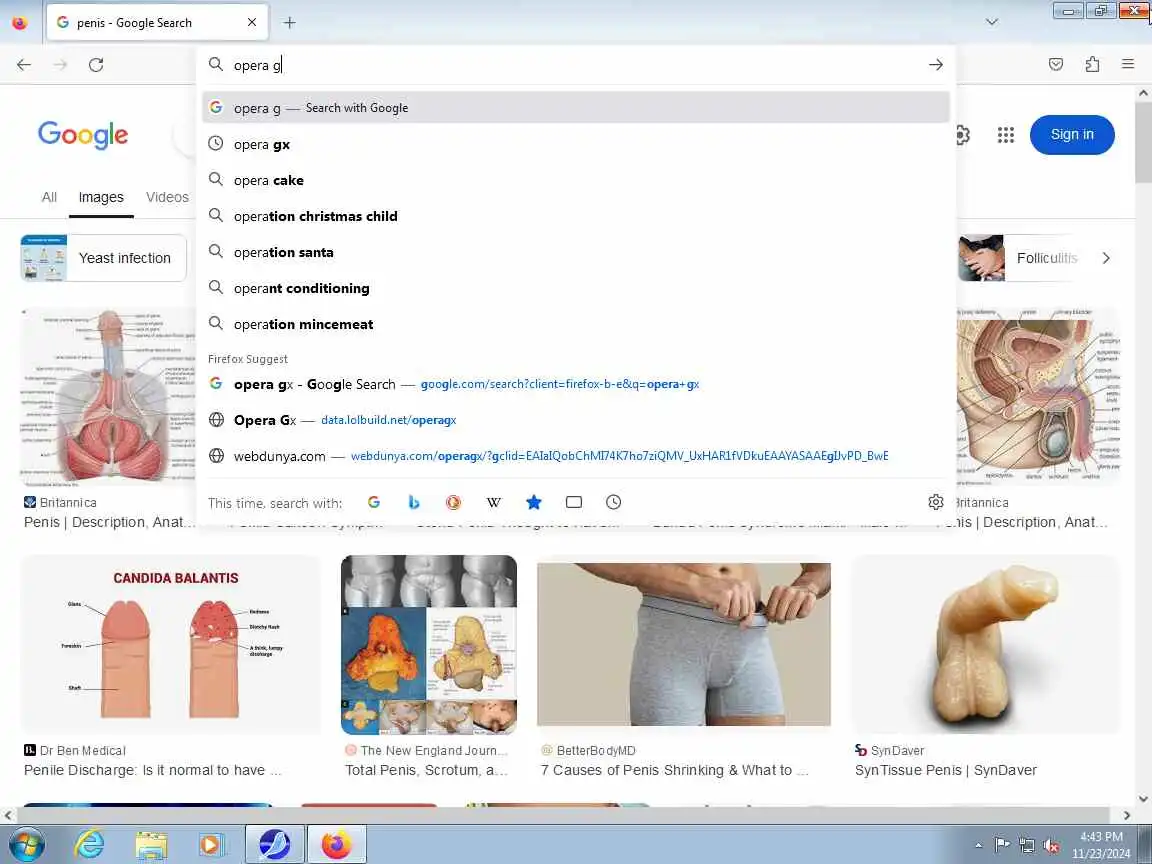Click the muted volume tray icon

coord(1051,846)
